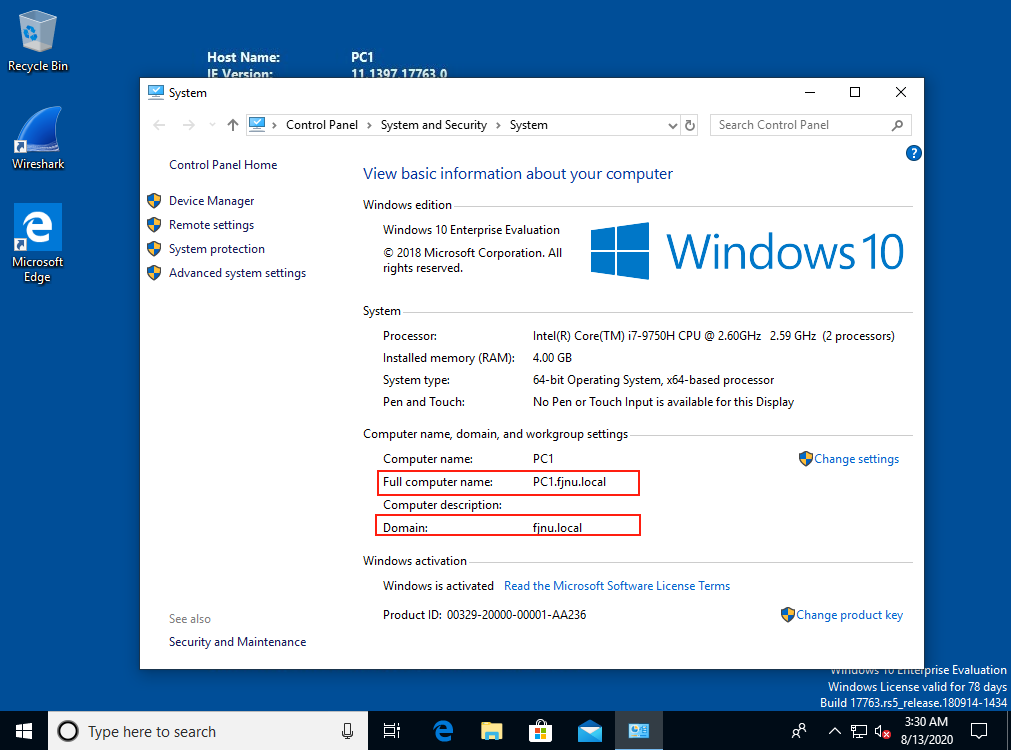Open the recent locations dropdown arrow

(212, 125)
